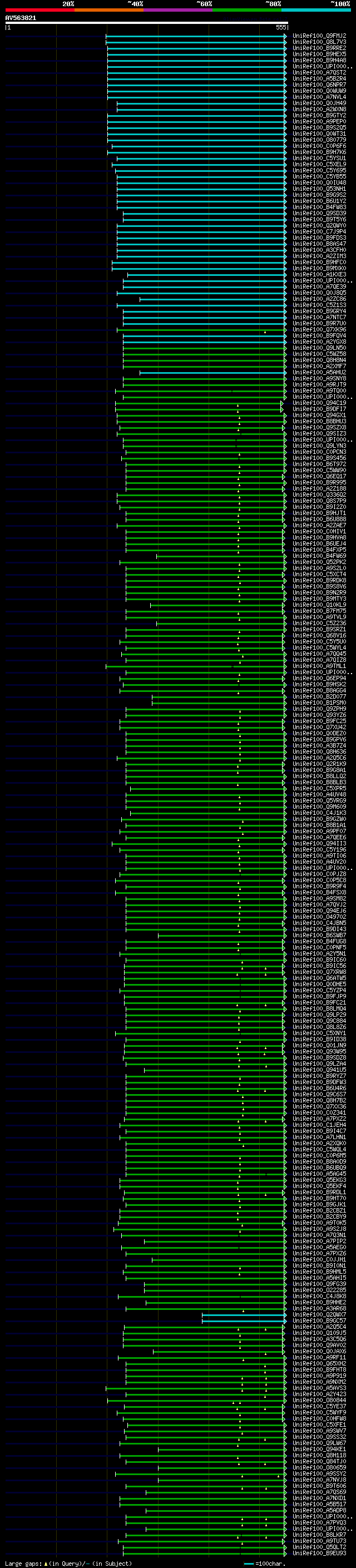The height and width of the screenshot is (1568, 356).
Task: Click the UniRef100_A3CFH0 label
Action: [319, 250]
